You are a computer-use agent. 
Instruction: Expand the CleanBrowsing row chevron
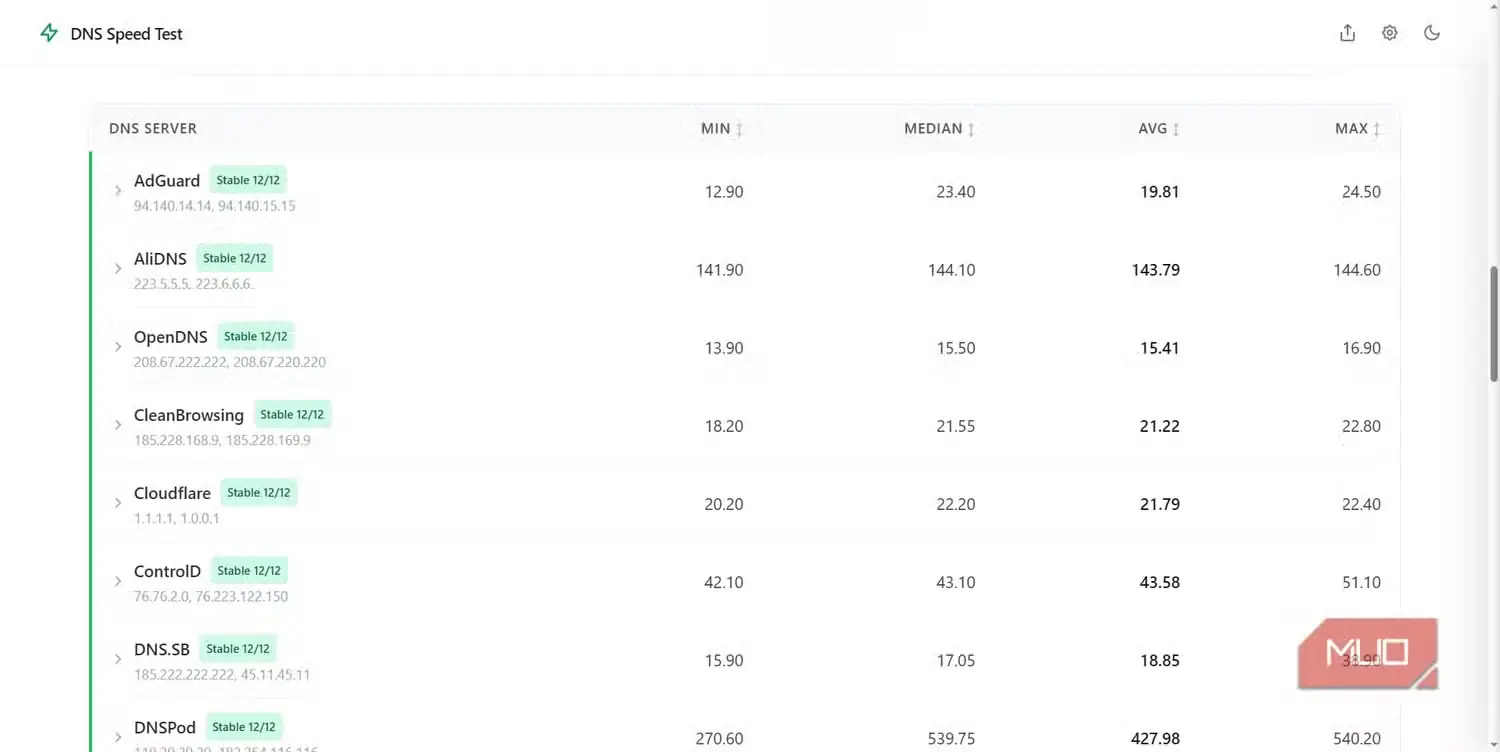[x=118, y=424]
